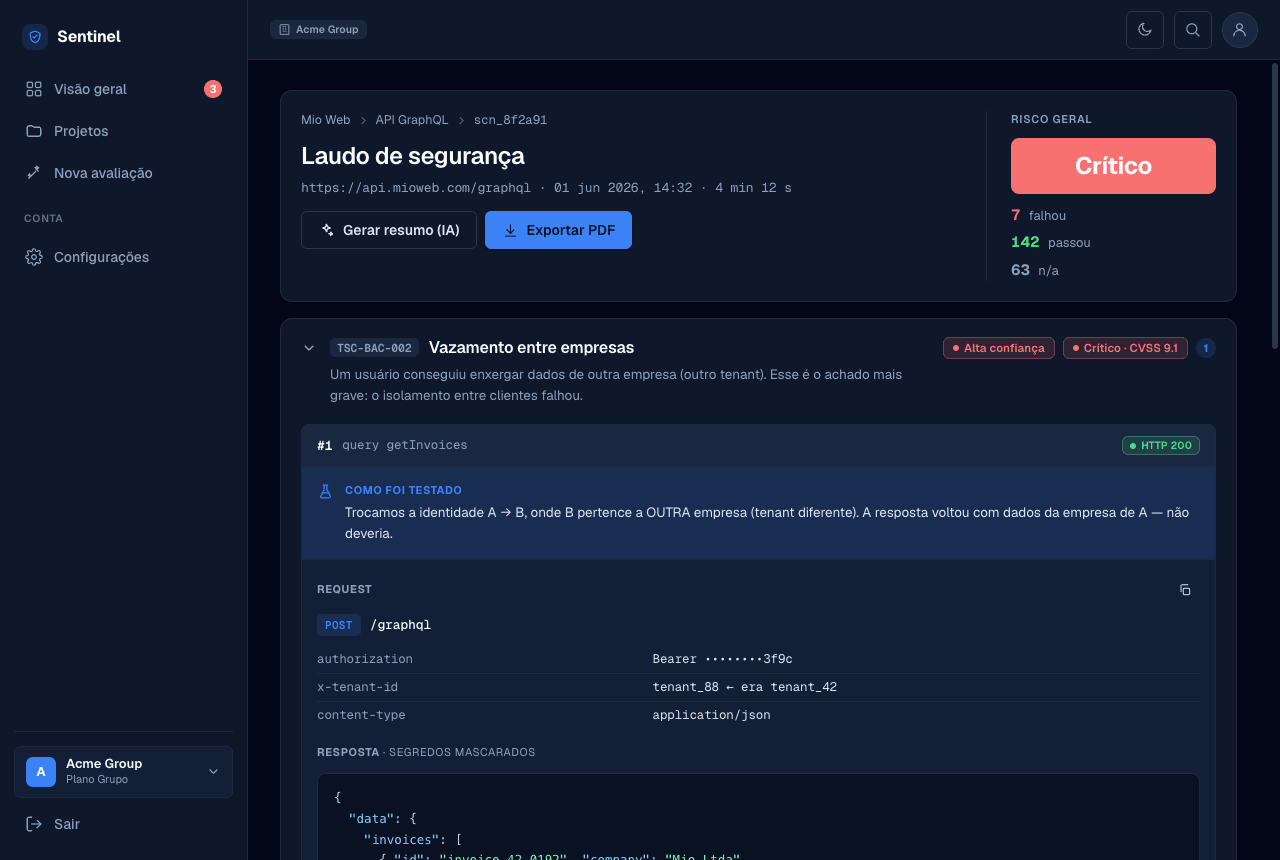Image resolution: width=1280 pixels, height=860 pixels.
Task: Open Configurações in the sidebar
Action: 124,257
